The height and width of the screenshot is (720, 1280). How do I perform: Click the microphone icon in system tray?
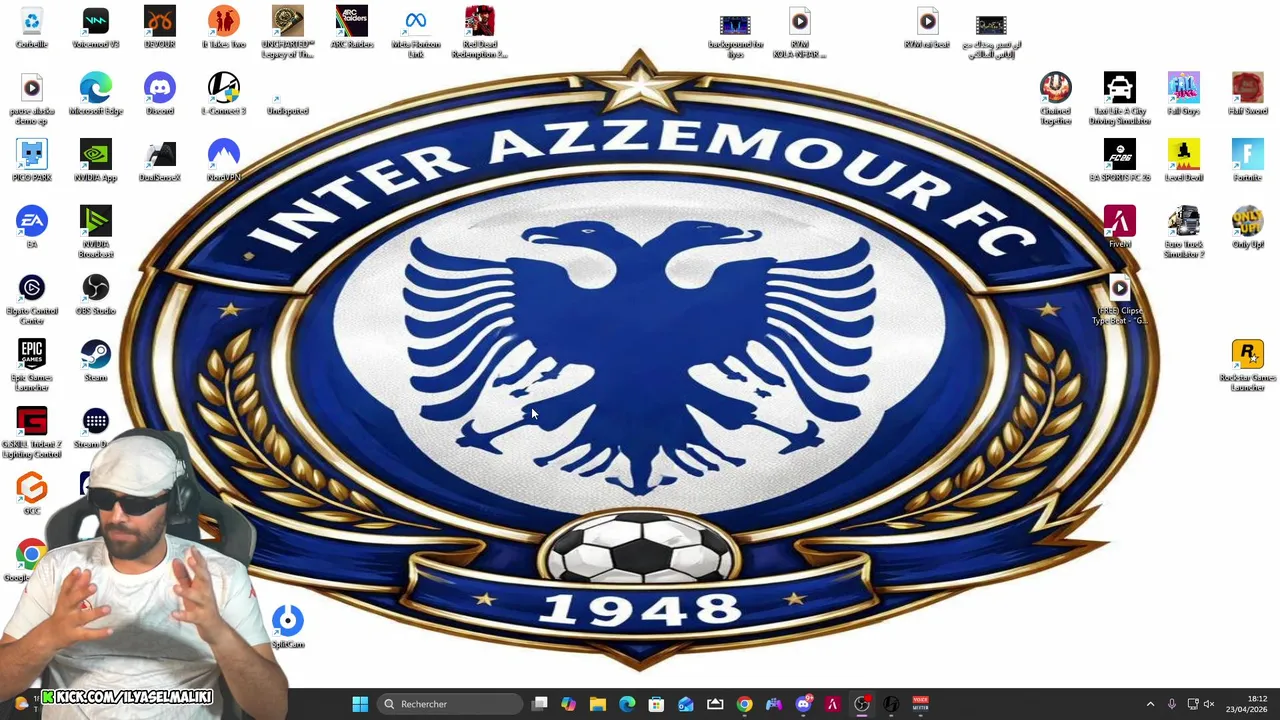(1171, 704)
